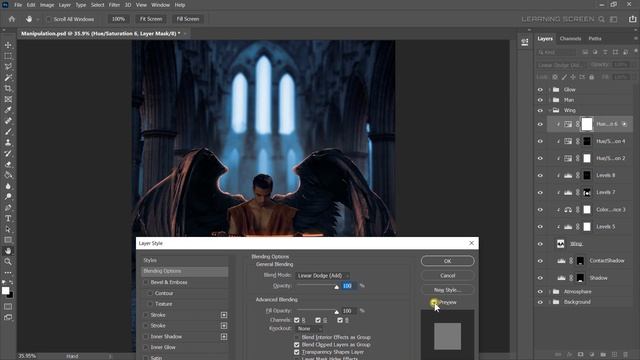Viewport: 640px width, 360px height.
Task: Click the Fill Screen button
Action: (x=188, y=19)
